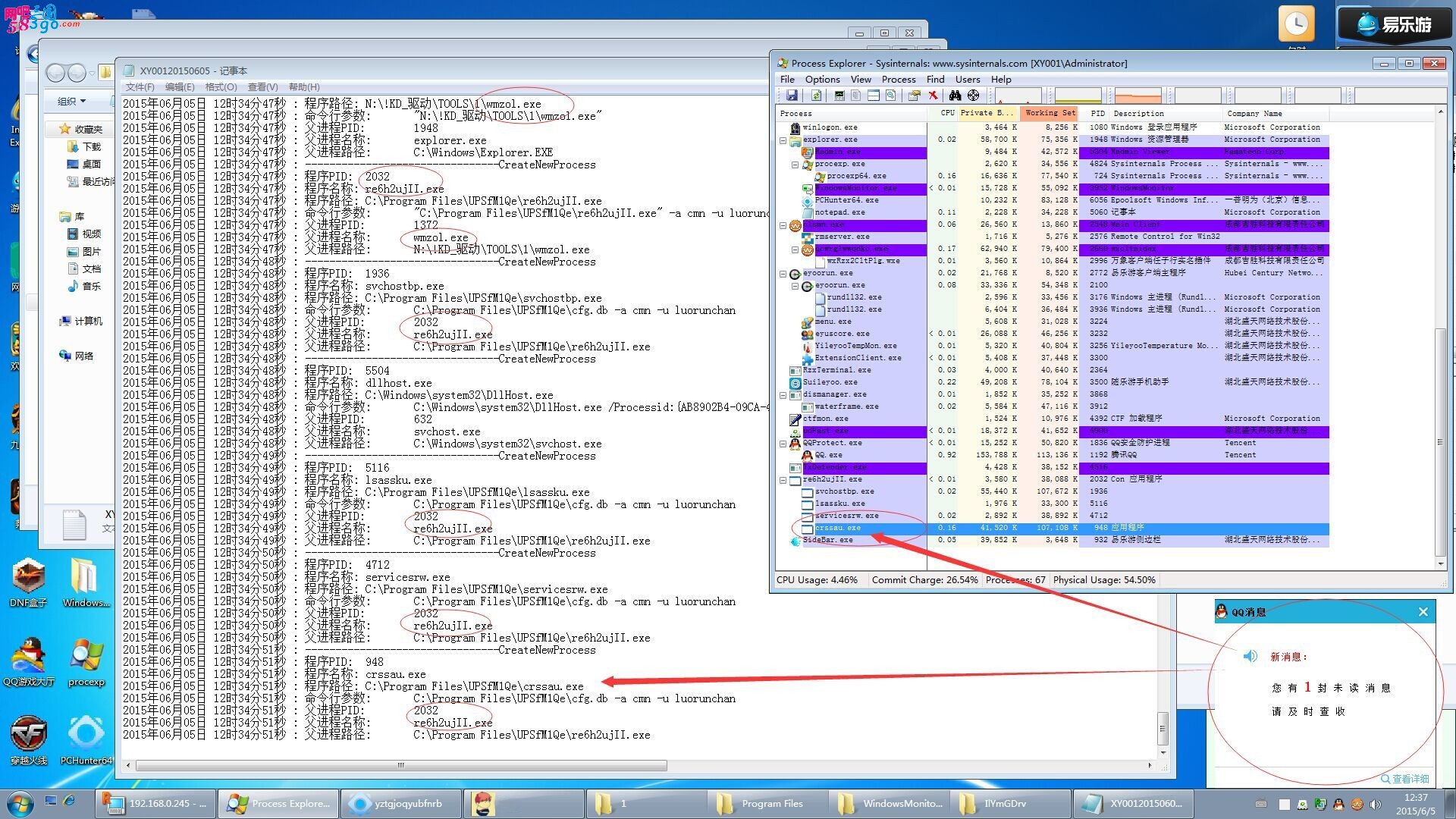Select 桌面 in Explorer navigation pane
The width and height of the screenshot is (1456, 819).
[x=84, y=165]
